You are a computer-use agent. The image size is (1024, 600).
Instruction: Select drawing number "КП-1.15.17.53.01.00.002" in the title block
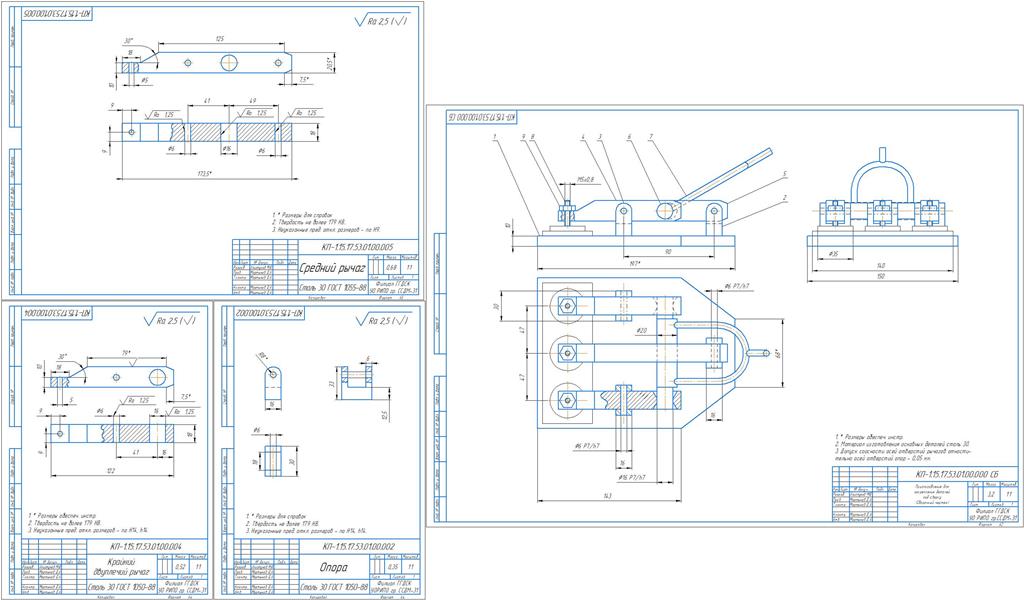[x=358, y=547]
